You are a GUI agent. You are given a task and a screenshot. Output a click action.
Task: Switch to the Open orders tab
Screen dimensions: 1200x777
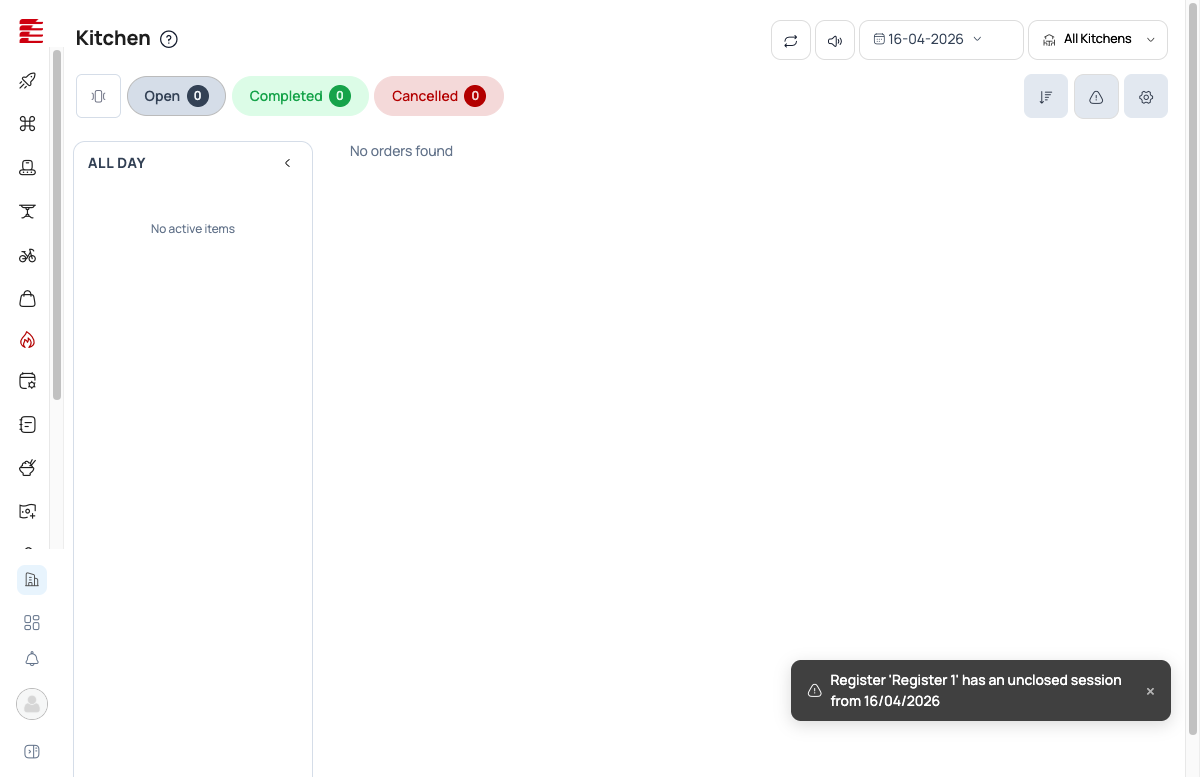176,96
